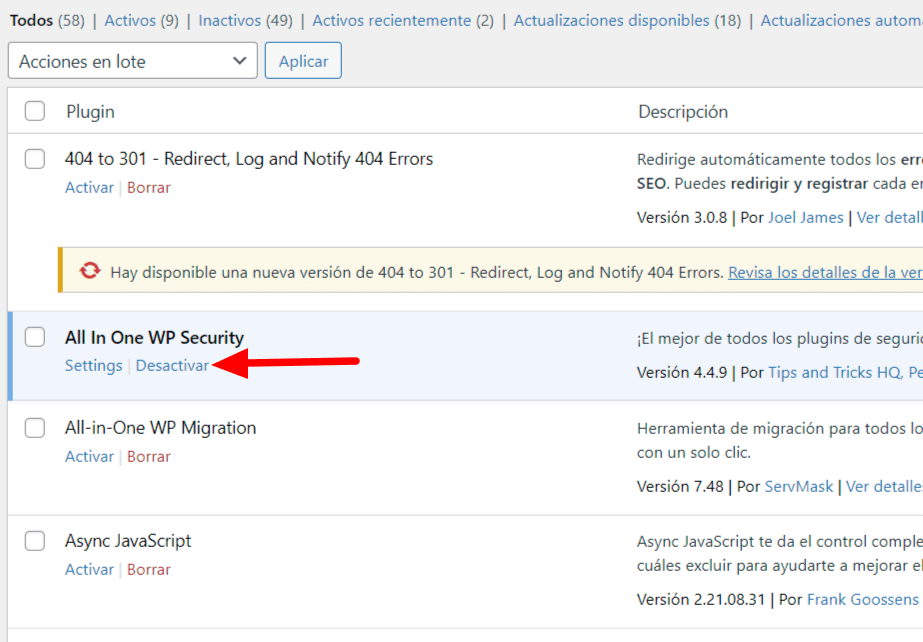This screenshot has height=642, width=923.
Task: Open the Activos recientemente (2) filter
Action: click(403, 21)
